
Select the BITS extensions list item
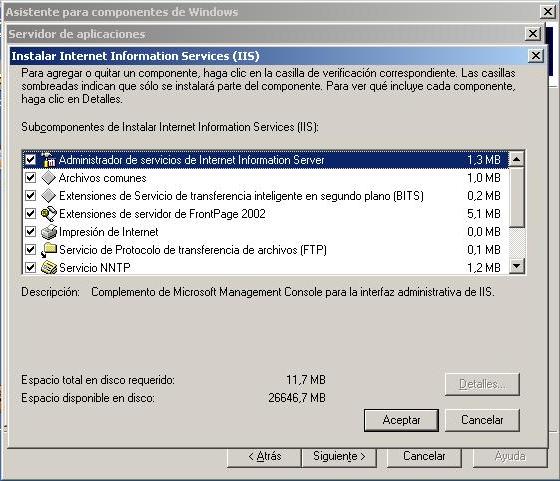(265, 196)
